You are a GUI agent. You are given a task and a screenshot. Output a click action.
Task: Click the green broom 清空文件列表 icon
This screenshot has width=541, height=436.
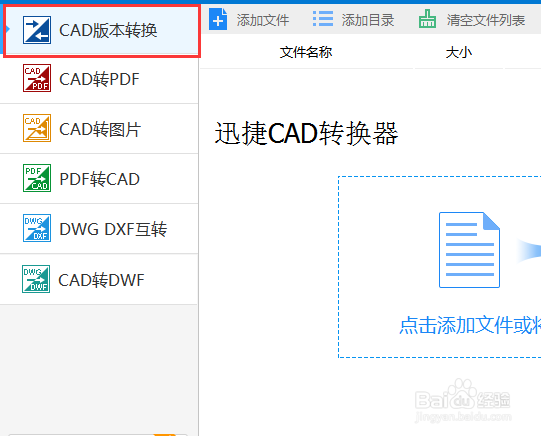pyautogui.click(x=427, y=19)
